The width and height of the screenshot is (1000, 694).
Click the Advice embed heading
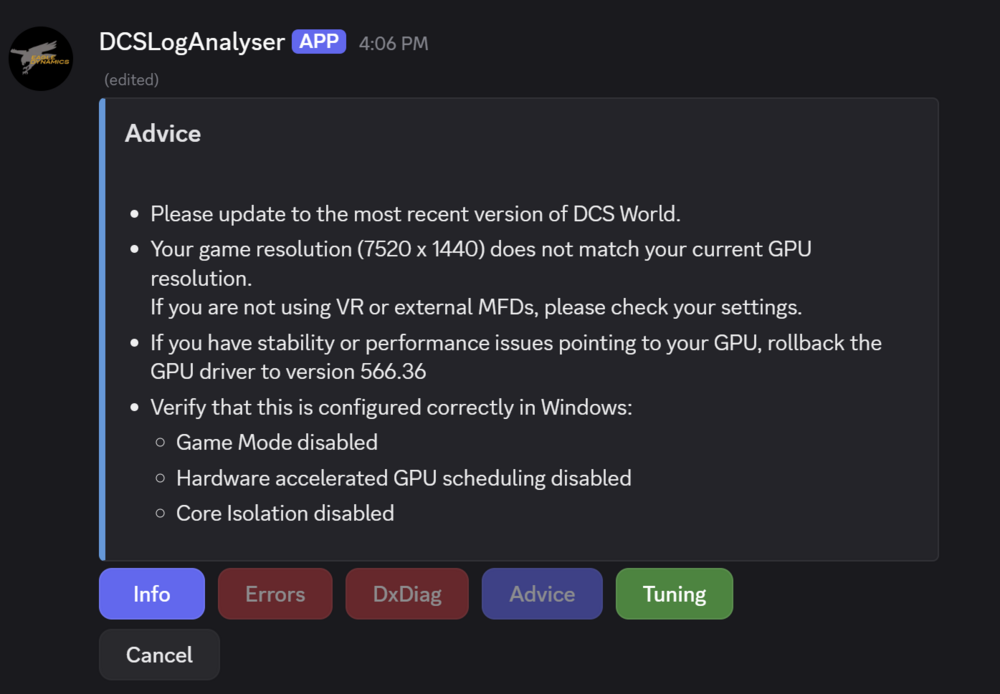[162, 134]
